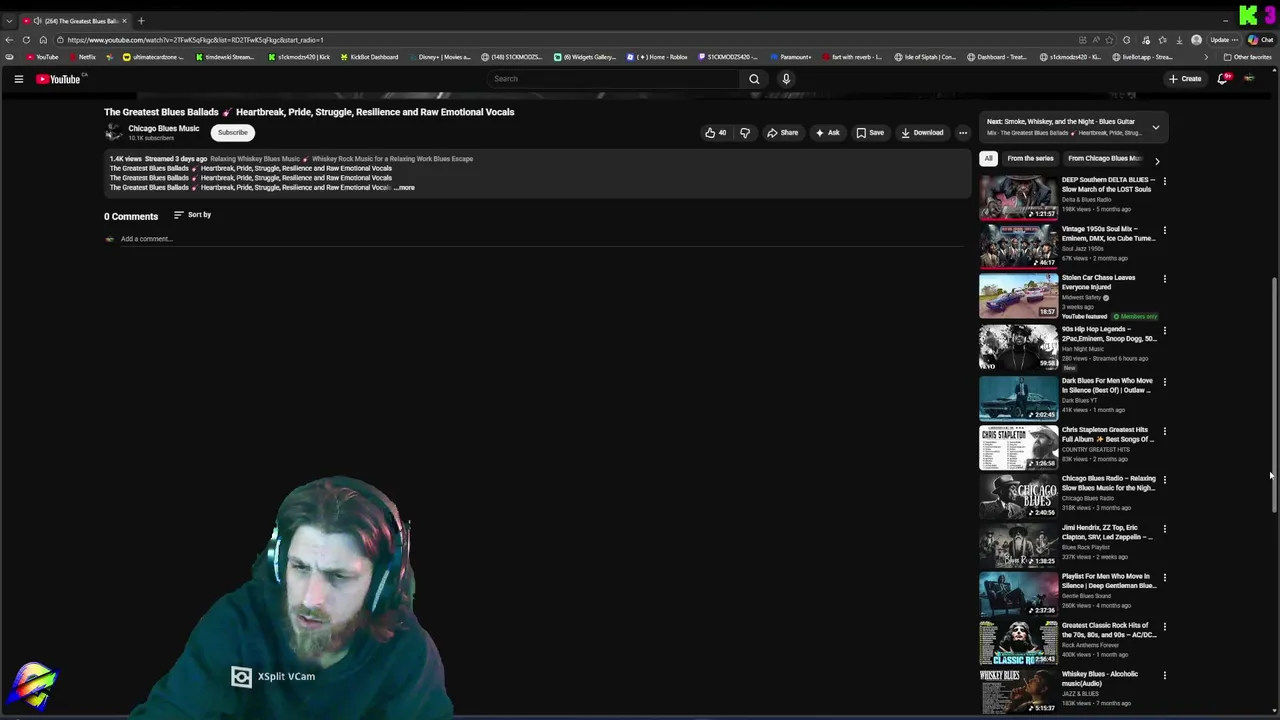The image size is (1280, 720).
Task: Expand the description with ...more
Action: pos(404,187)
